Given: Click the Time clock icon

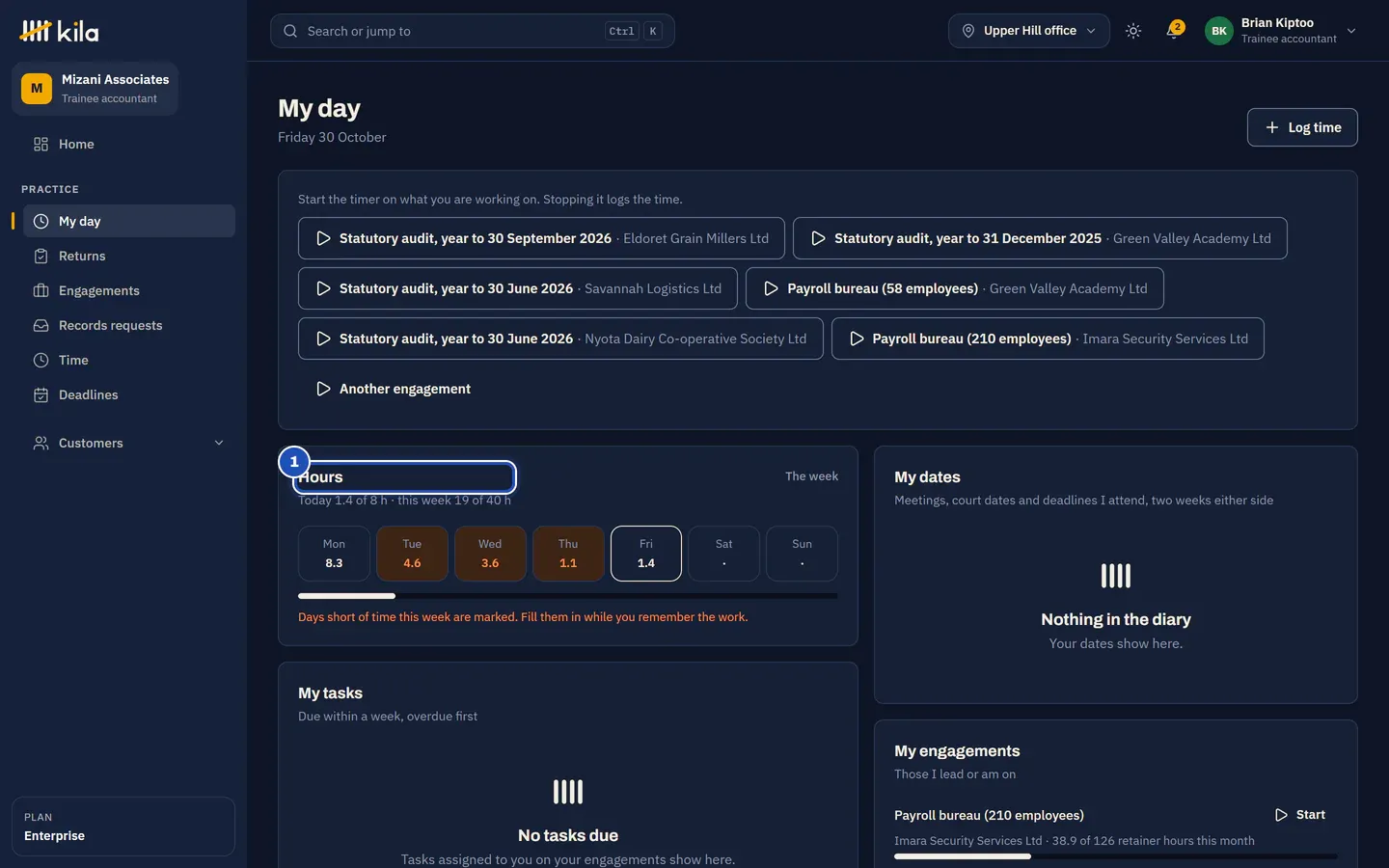Looking at the screenshot, I should (41, 360).
